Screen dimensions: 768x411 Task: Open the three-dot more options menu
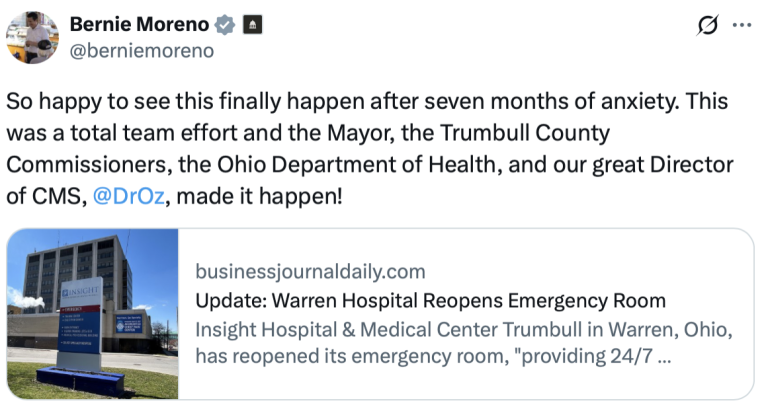[x=742, y=26]
